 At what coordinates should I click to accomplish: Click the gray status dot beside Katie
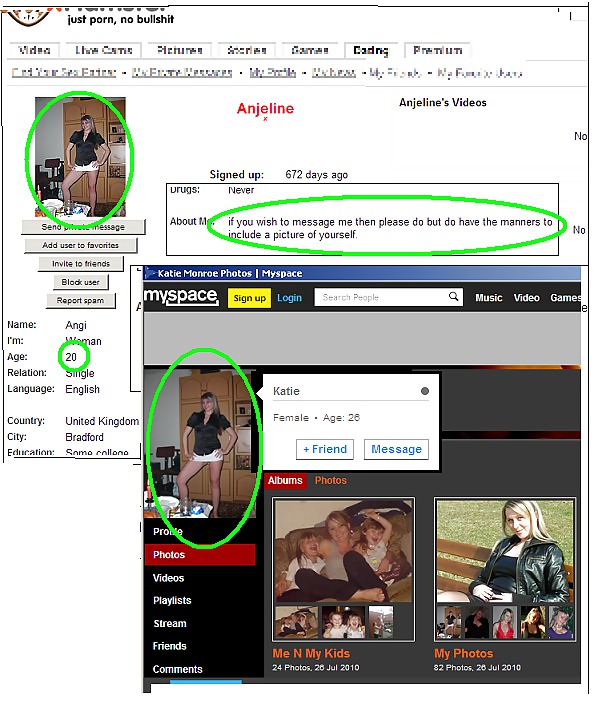pyautogui.click(x=424, y=391)
